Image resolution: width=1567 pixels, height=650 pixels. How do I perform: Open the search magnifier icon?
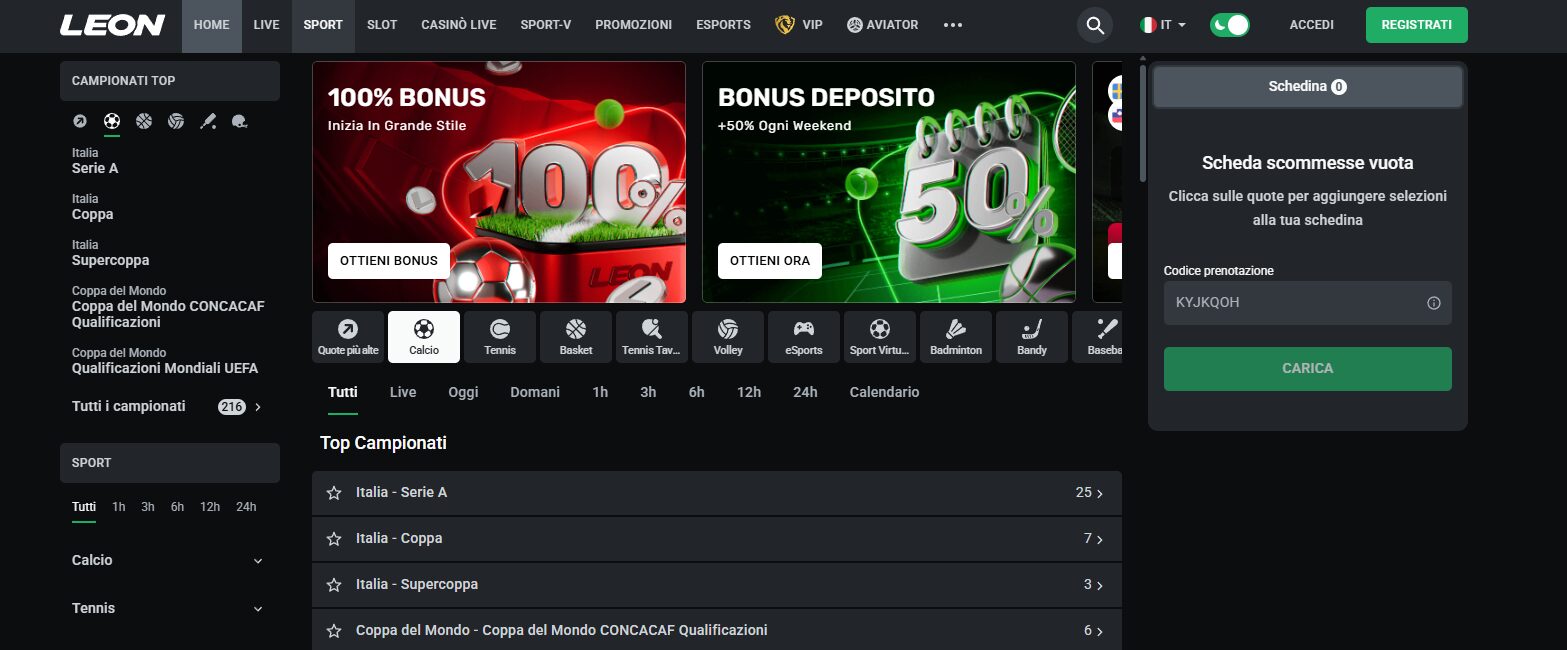[1095, 25]
